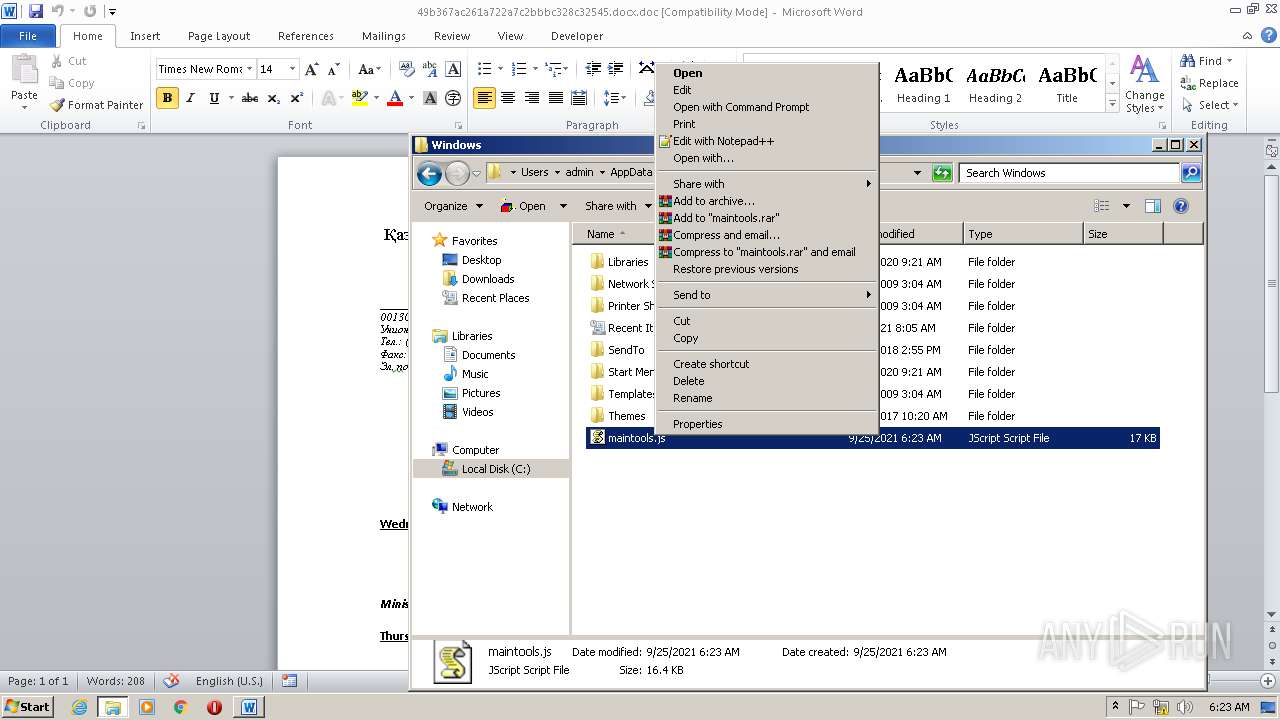Choose Add to archive in context menu
The width and height of the screenshot is (1280, 720).
point(766,201)
